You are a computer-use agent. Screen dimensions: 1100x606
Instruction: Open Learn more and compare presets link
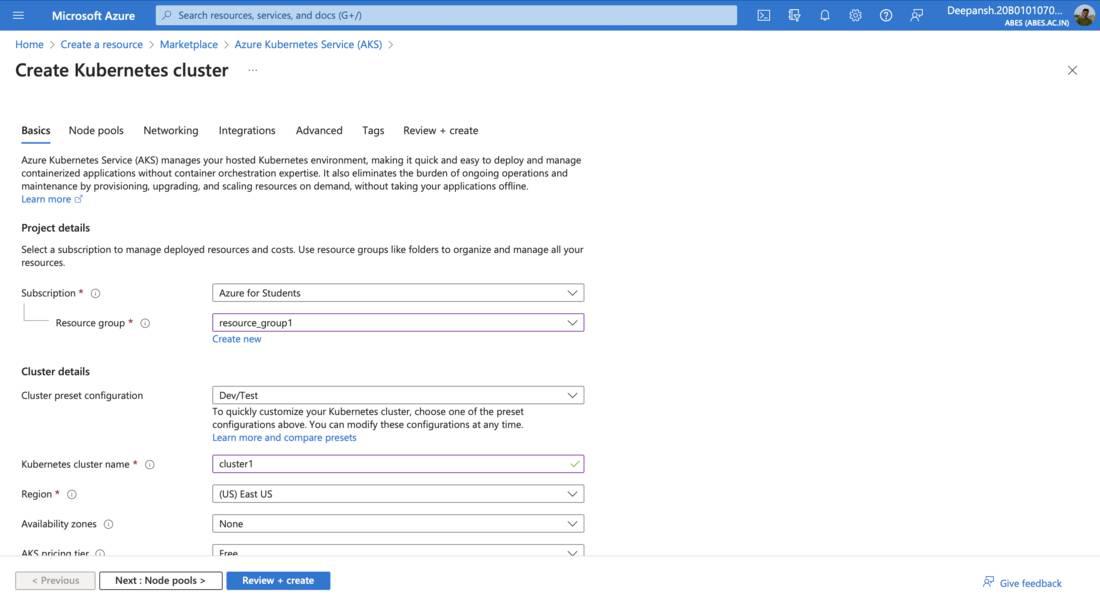284,438
